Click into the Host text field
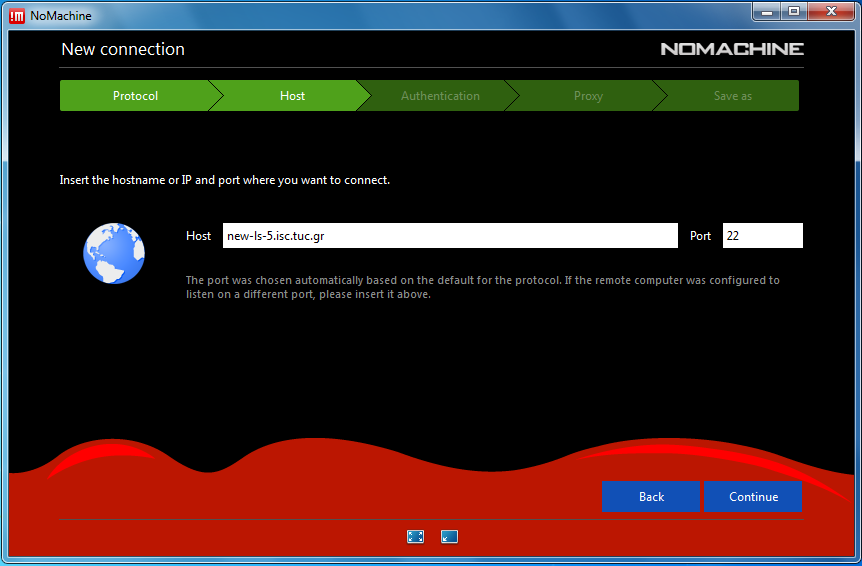This screenshot has width=862, height=566. (x=450, y=236)
